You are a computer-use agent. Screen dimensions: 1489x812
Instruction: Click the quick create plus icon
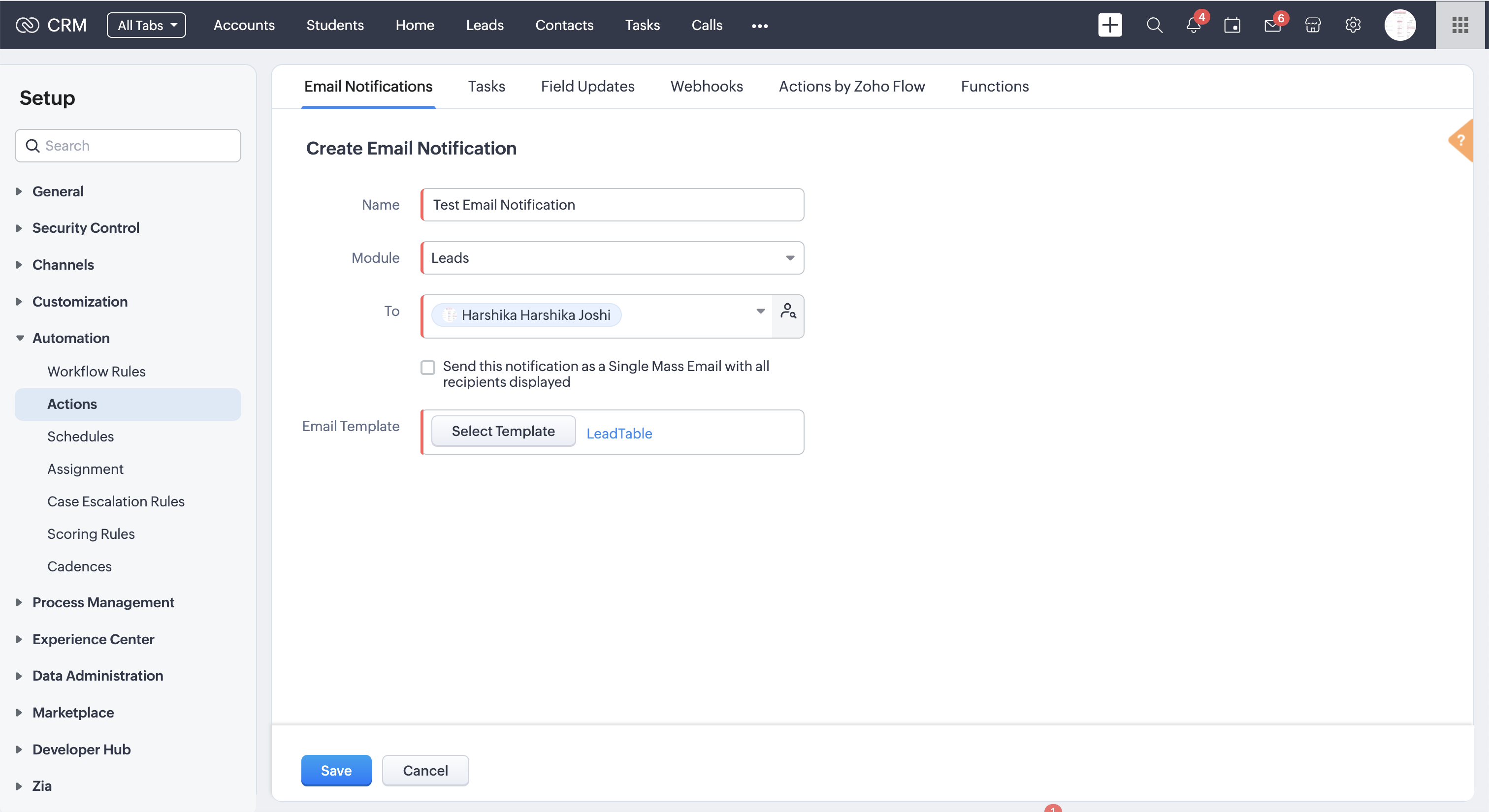coord(1109,25)
